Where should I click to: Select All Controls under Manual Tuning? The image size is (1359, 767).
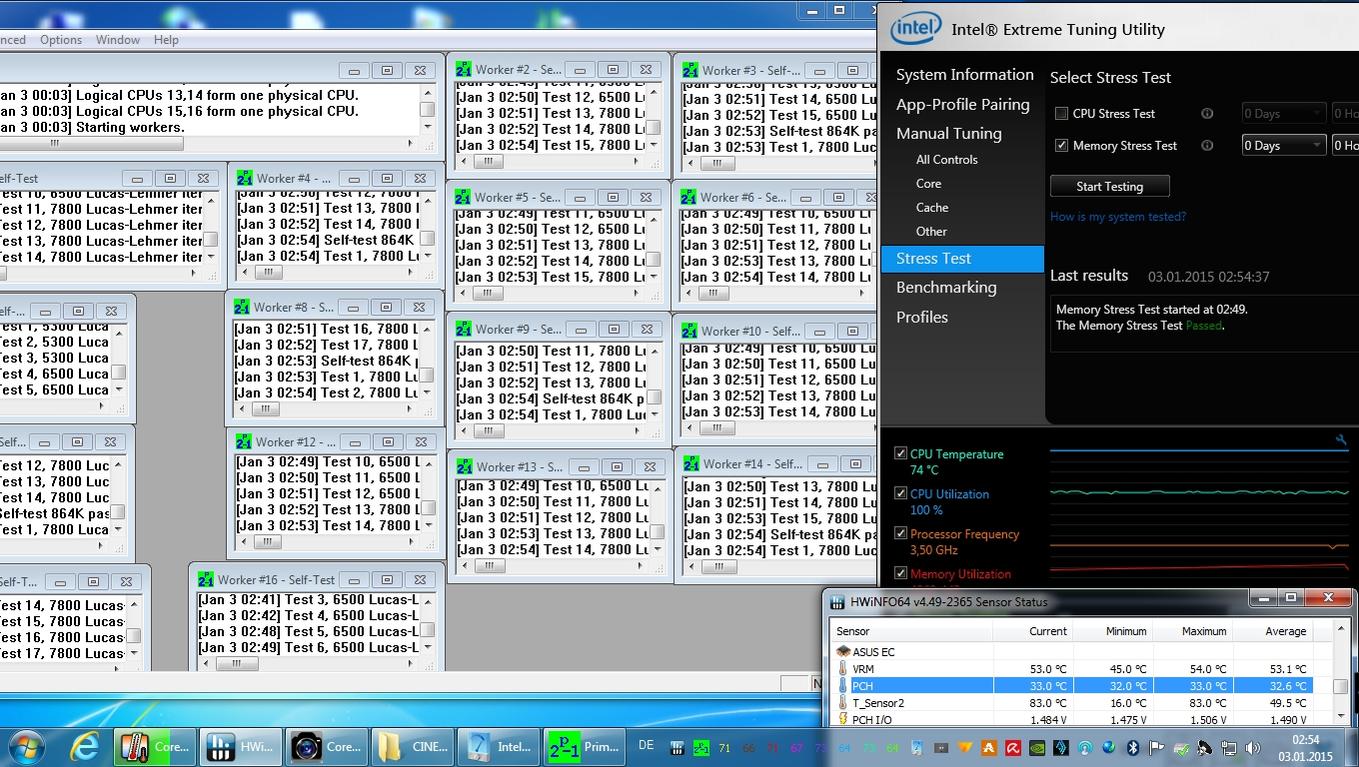pos(947,160)
